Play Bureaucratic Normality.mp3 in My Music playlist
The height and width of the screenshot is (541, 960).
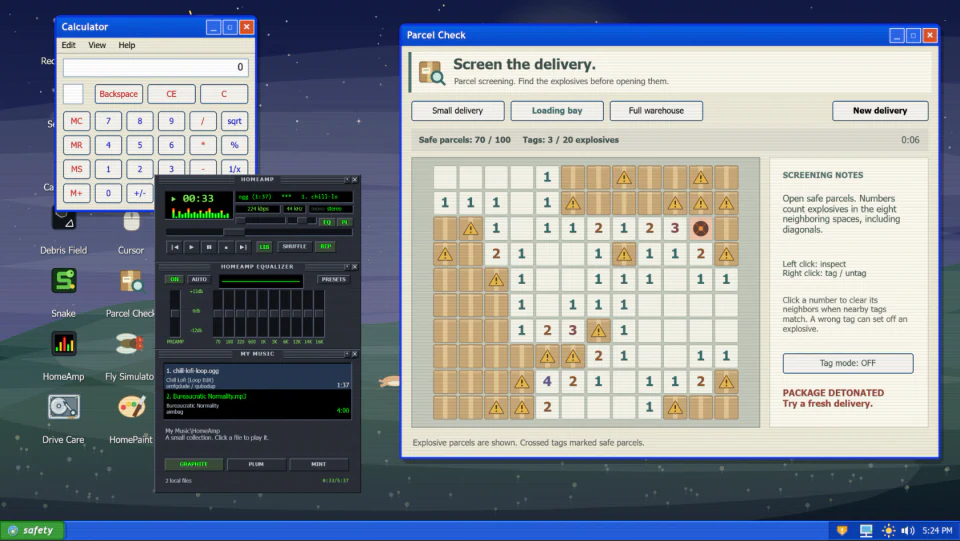pos(257,403)
